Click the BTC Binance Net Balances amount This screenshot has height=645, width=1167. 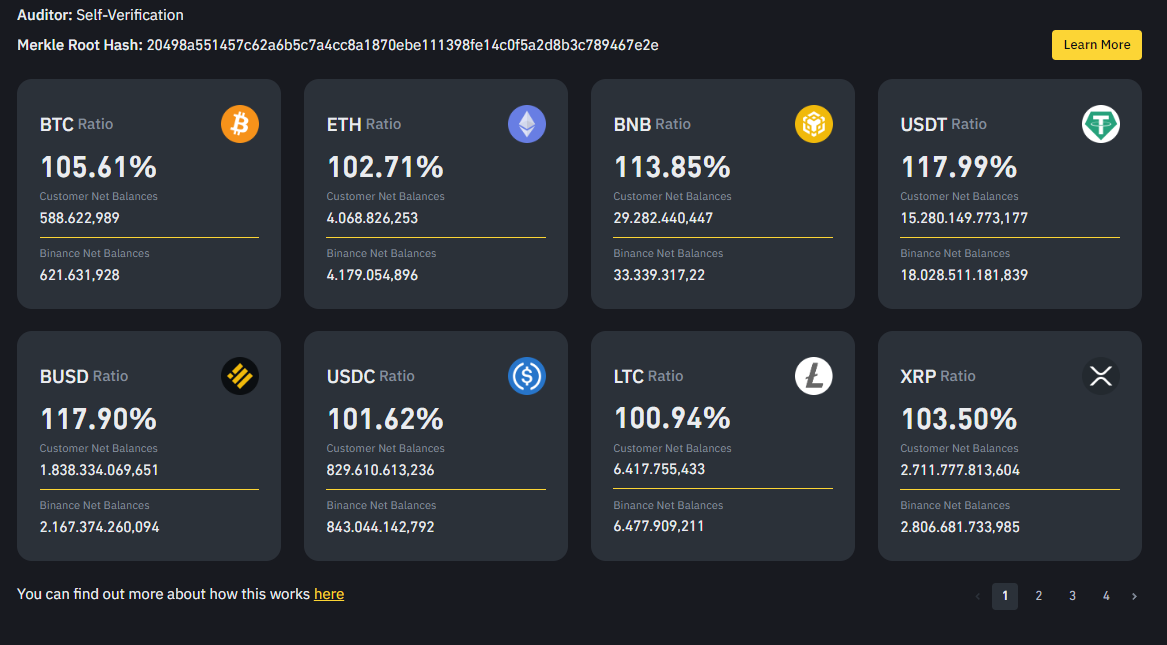[x=80, y=275]
